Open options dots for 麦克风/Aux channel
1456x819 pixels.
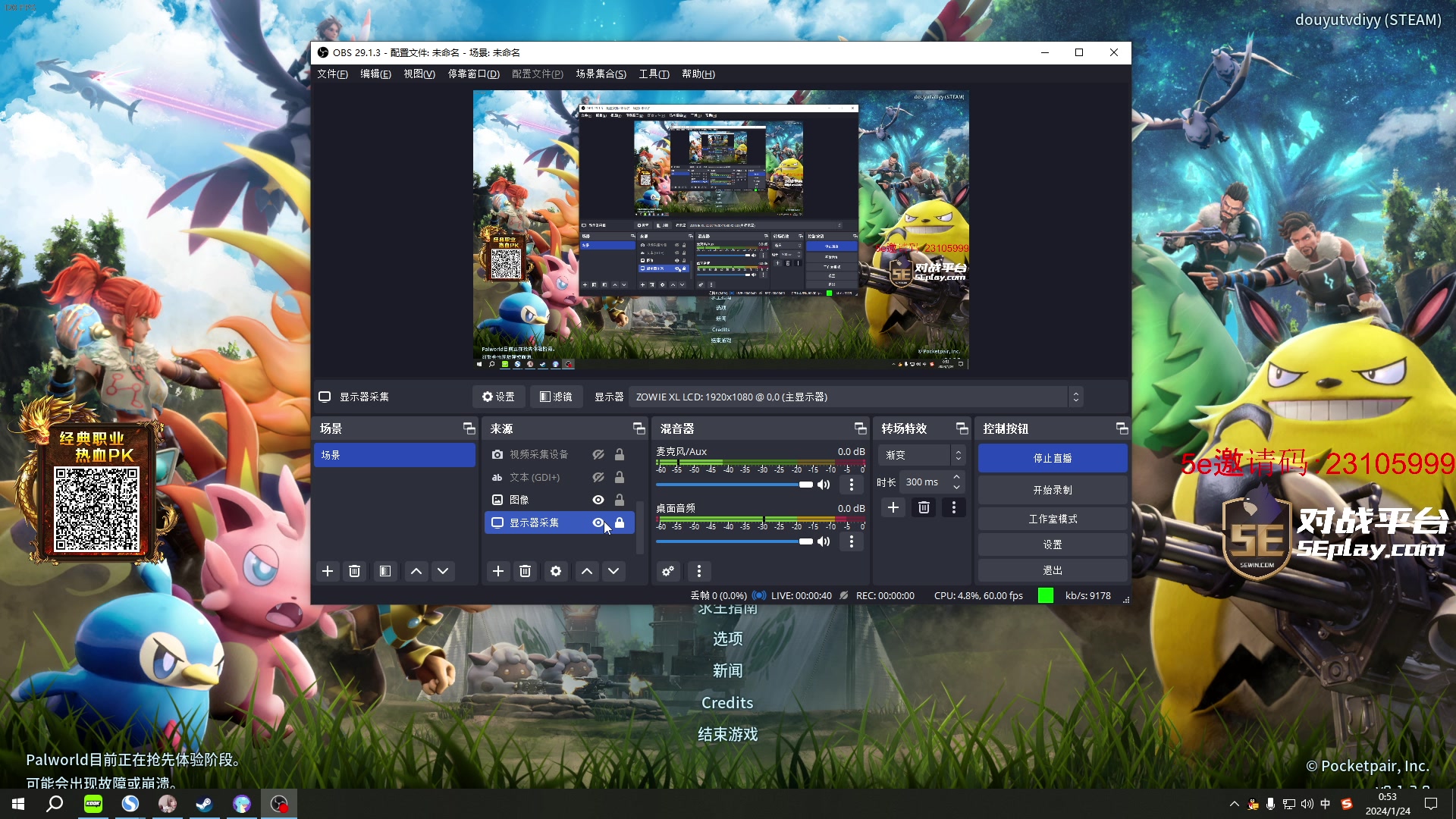(852, 485)
